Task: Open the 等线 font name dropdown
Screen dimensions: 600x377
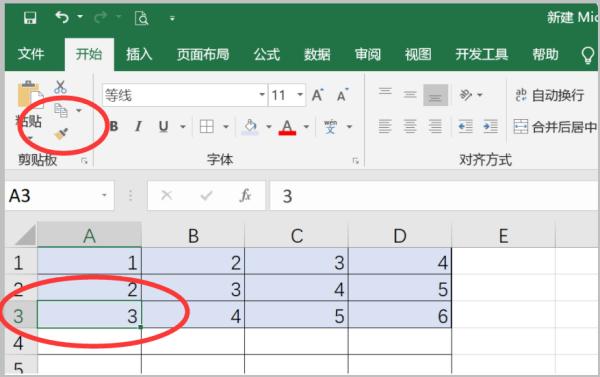Action: 262,95
